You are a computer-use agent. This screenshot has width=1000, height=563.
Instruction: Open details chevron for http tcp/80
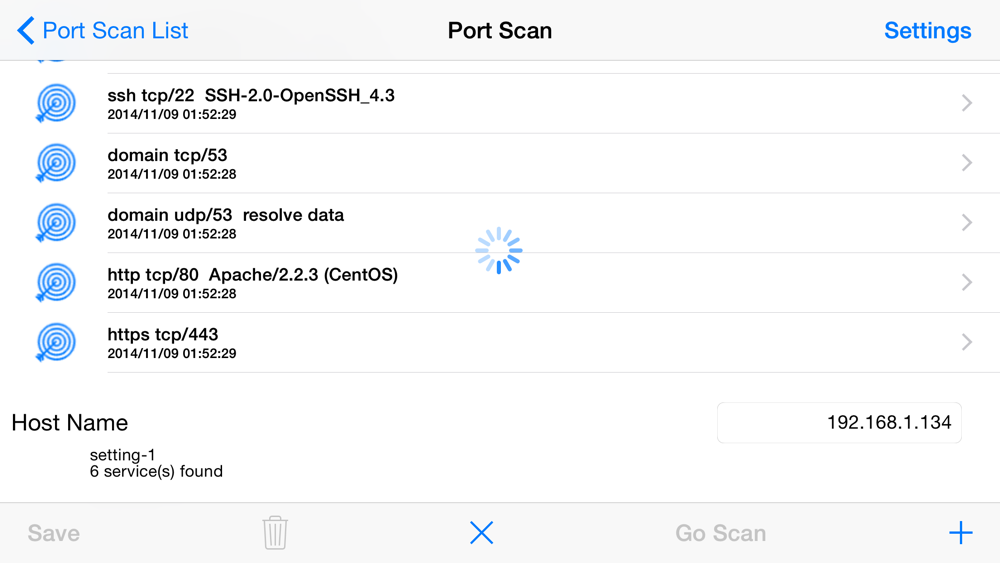click(x=966, y=283)
